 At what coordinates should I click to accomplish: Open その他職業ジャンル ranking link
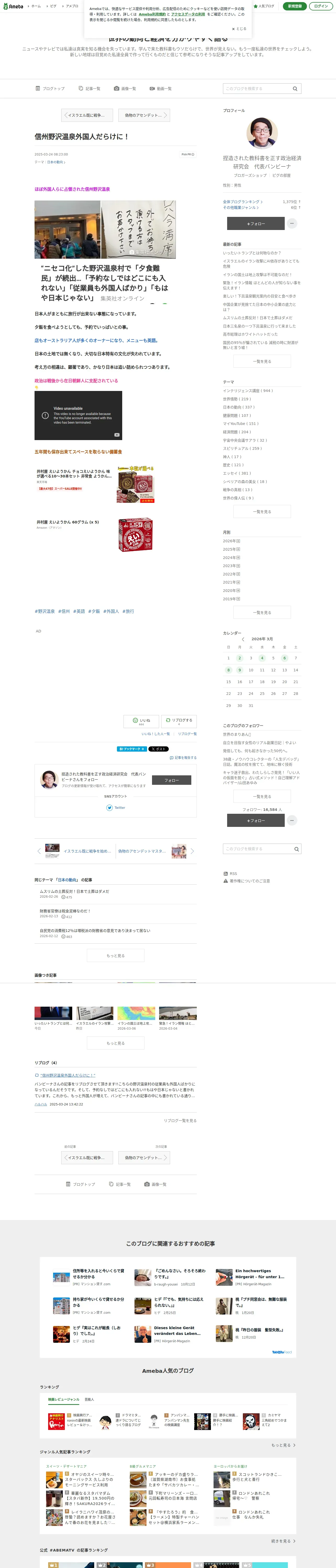coord(240,207)
